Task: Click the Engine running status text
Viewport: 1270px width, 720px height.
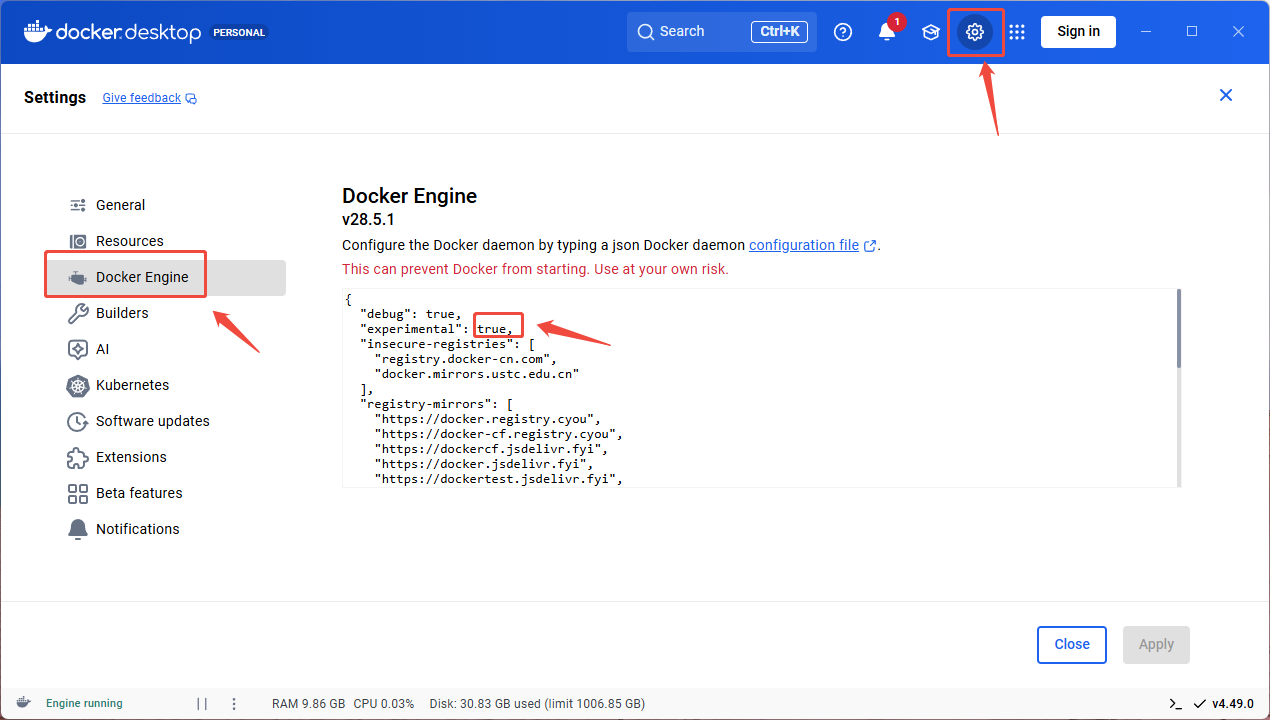Action: pos(84,704)
